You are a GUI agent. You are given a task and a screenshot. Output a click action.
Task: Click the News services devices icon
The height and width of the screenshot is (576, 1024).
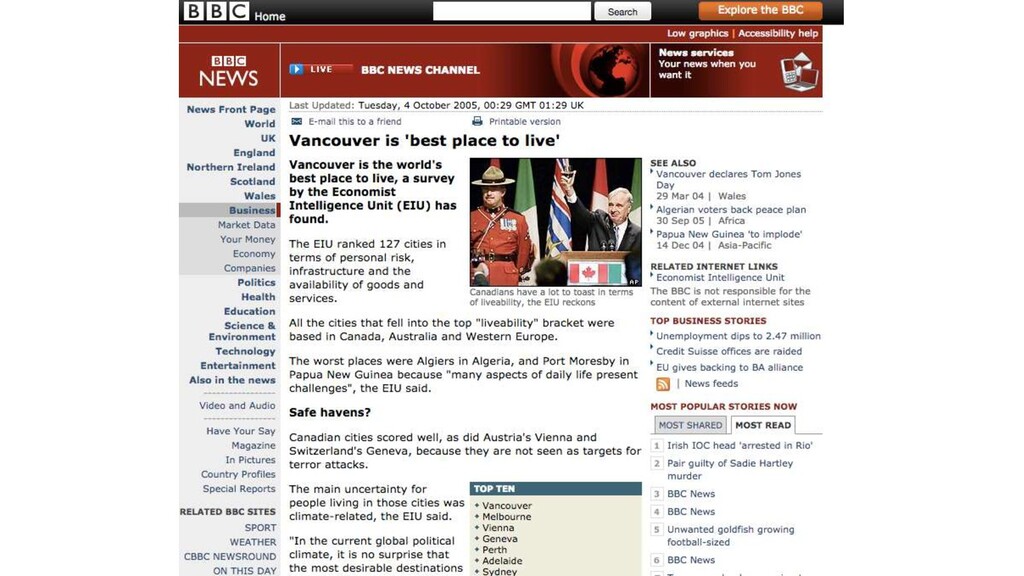pyautogui.click(x=799, y=72)
